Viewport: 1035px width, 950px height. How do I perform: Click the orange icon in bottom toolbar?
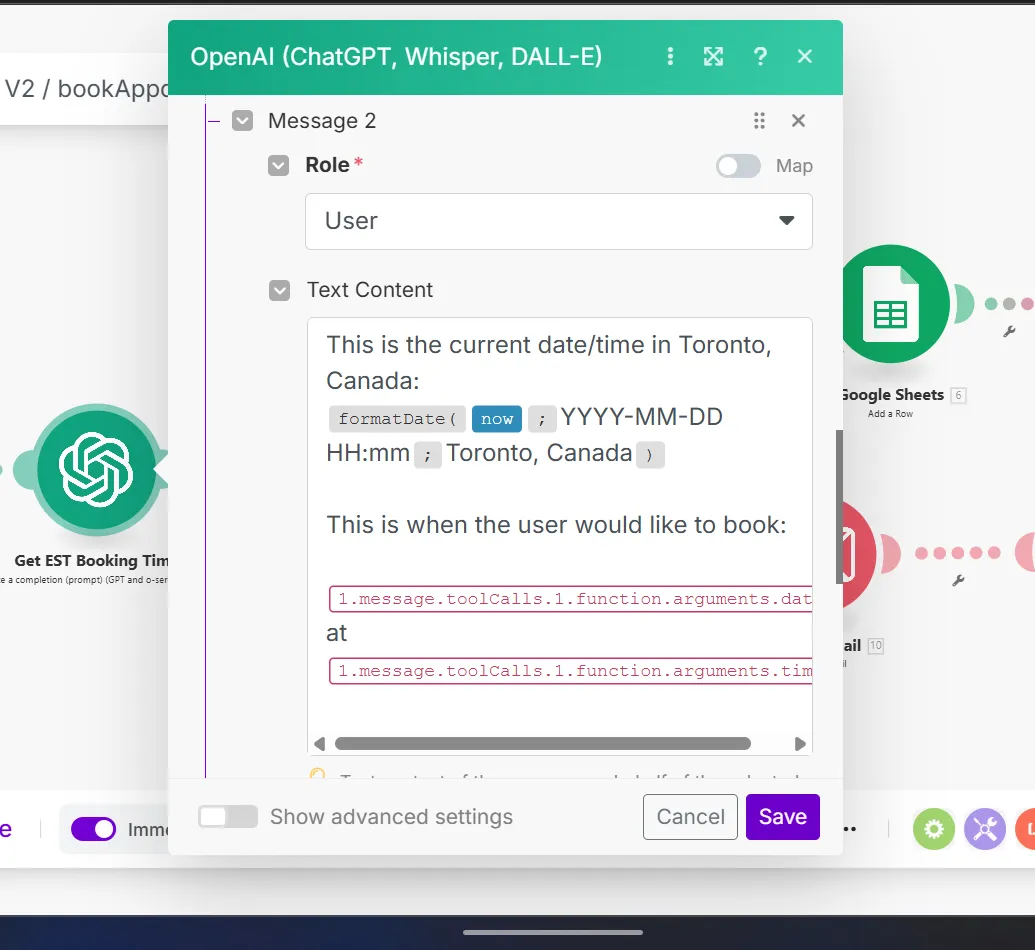click(1025, 829)
